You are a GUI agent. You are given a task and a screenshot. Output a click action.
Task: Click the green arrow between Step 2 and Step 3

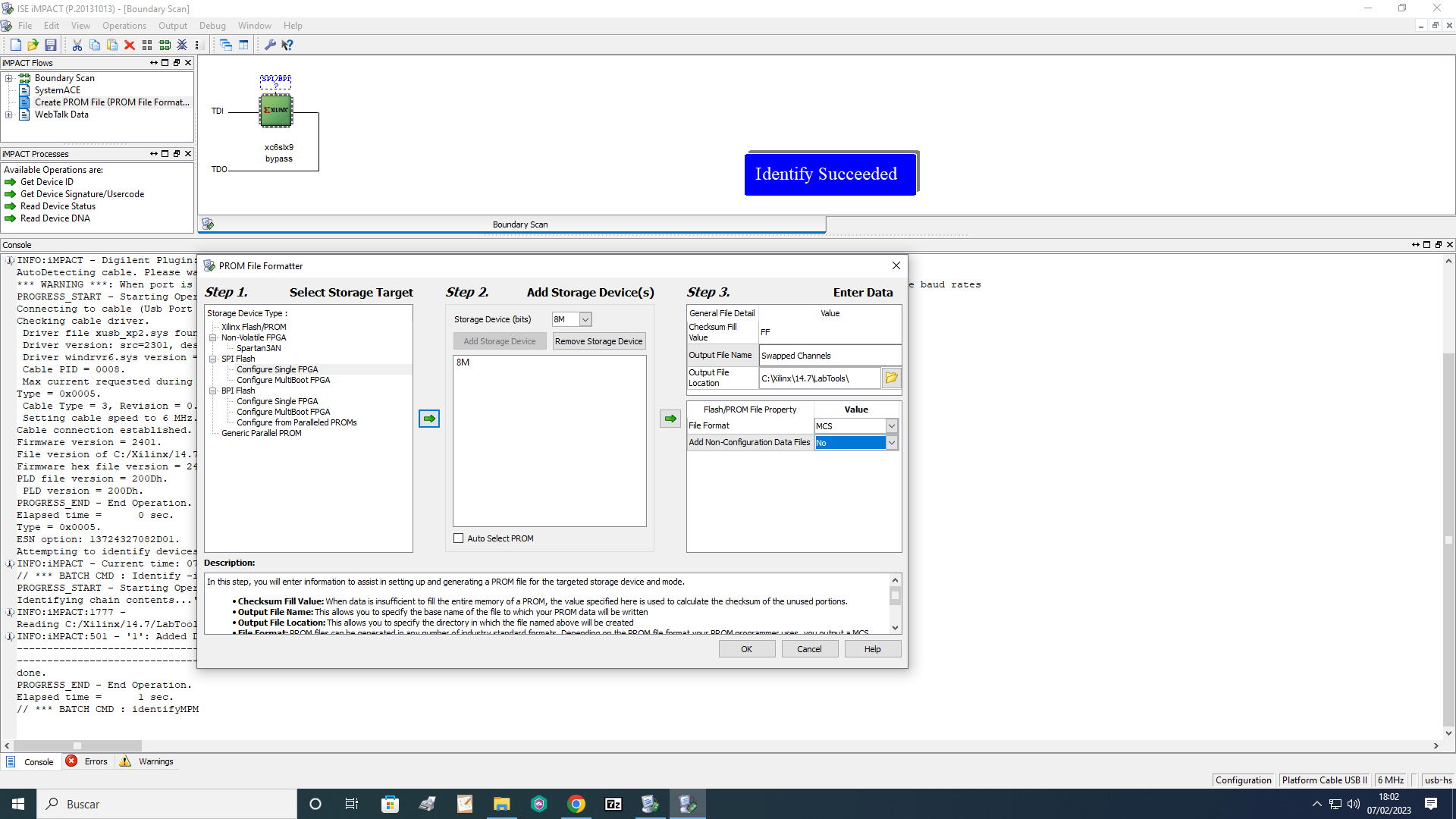tap(670, 419)
